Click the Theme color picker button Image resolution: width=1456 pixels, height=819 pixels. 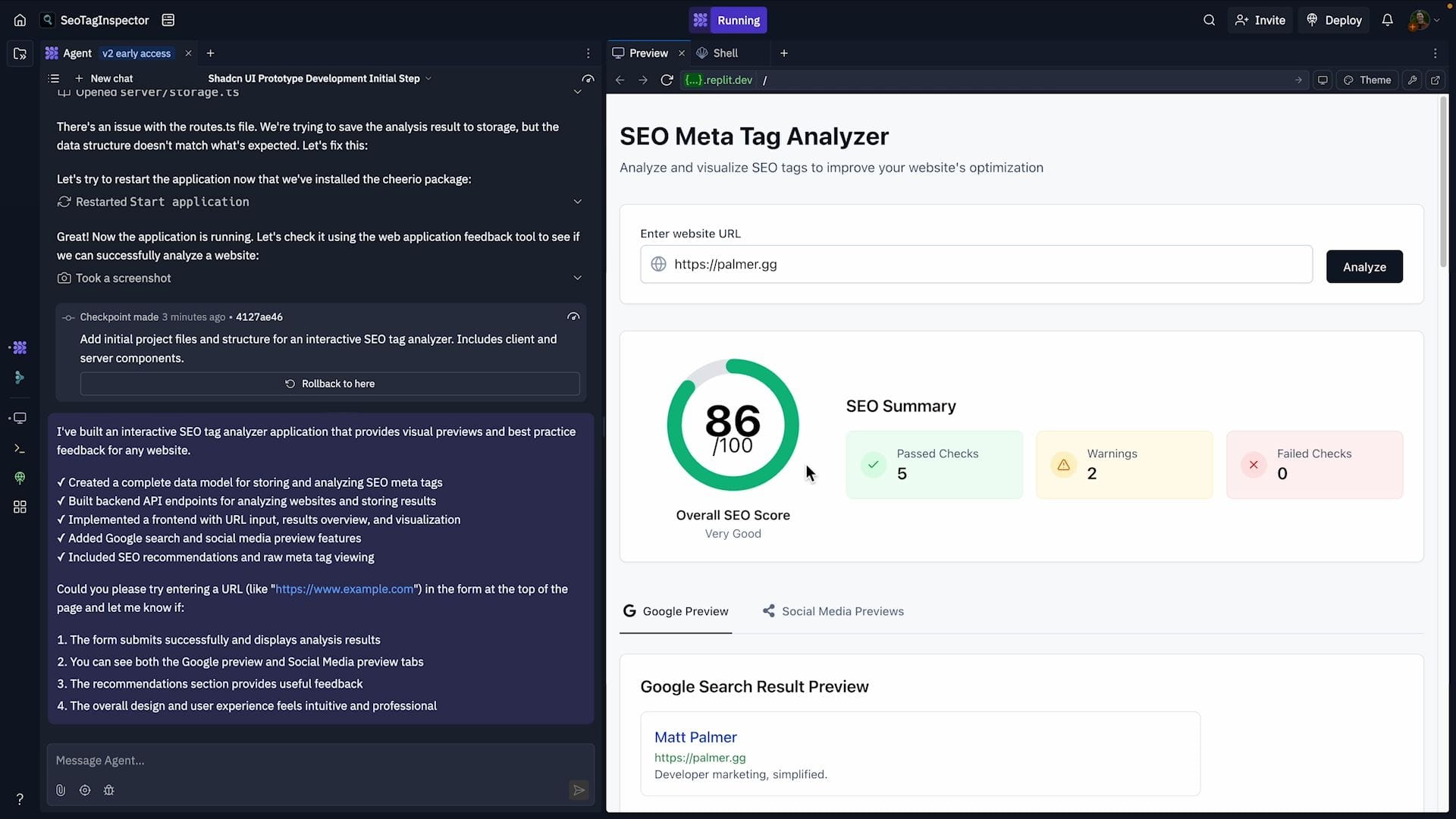pyautogui.click(x=1367, y=80)
